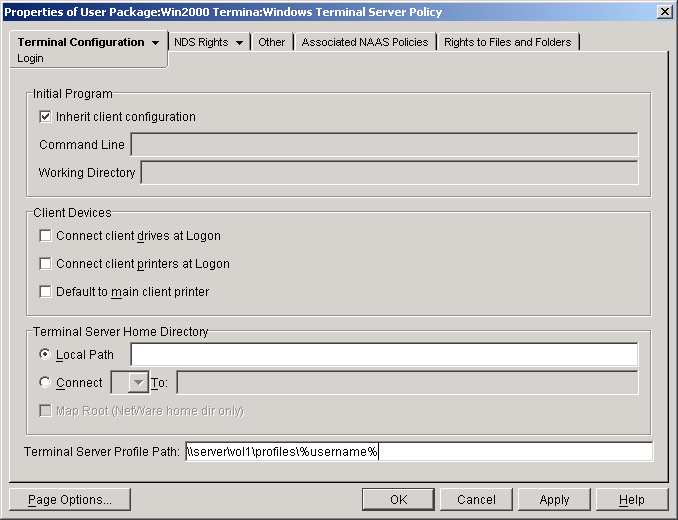Choose the Login subpage under Terminal Configuration
Image resolution: width=678 pixels, height=520 pixels.
(x=30, y=58)
